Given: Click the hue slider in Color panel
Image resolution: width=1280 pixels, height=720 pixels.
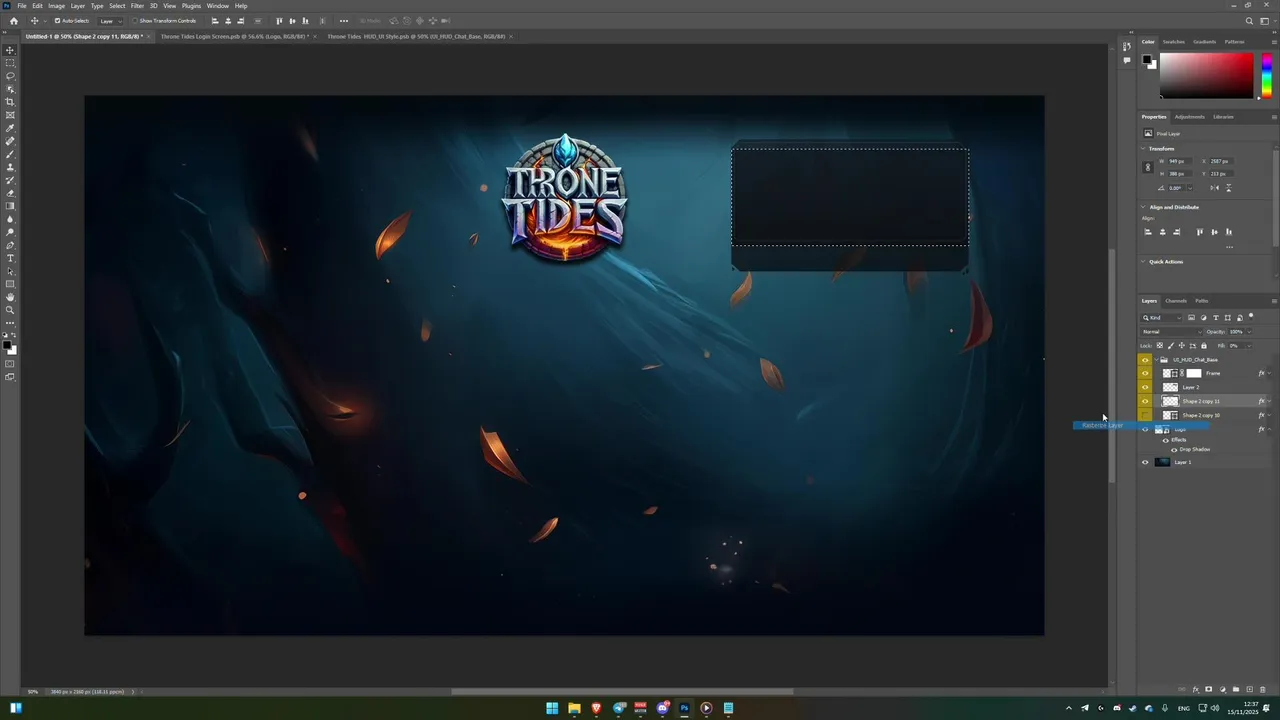Looking at the screenshot, I should click(1266, 75).
